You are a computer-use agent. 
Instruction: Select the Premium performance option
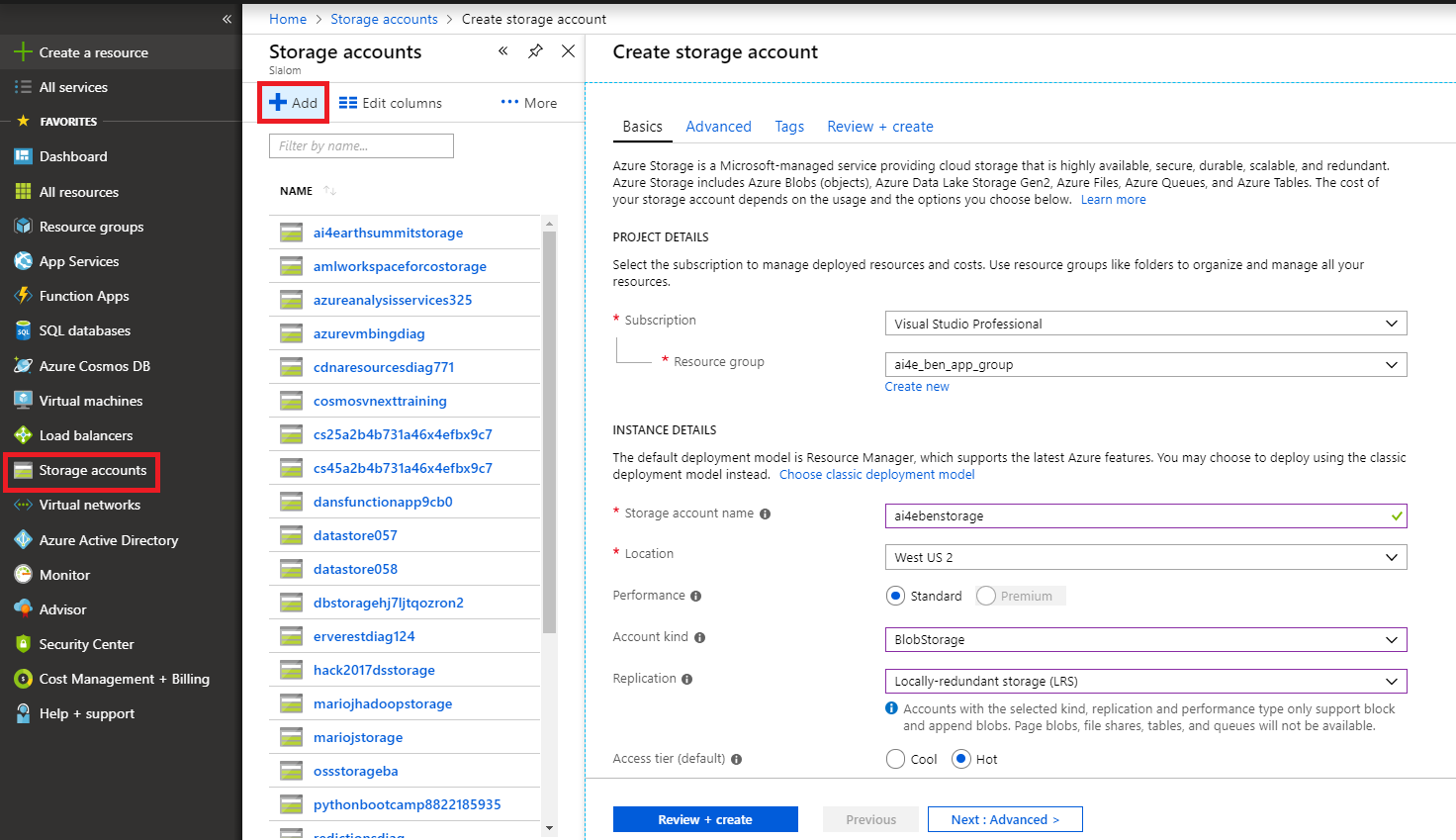pyautogui.click(x=985, y=595)
